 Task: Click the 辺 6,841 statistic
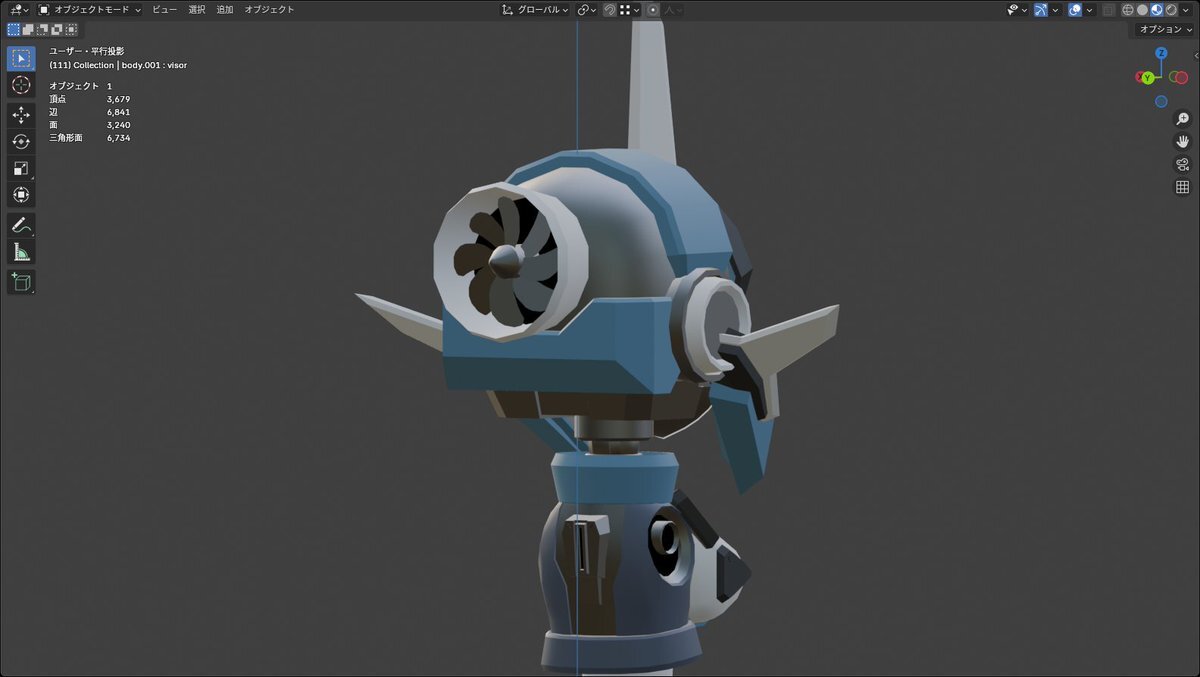pyautogui.click(x=90, y=112)
